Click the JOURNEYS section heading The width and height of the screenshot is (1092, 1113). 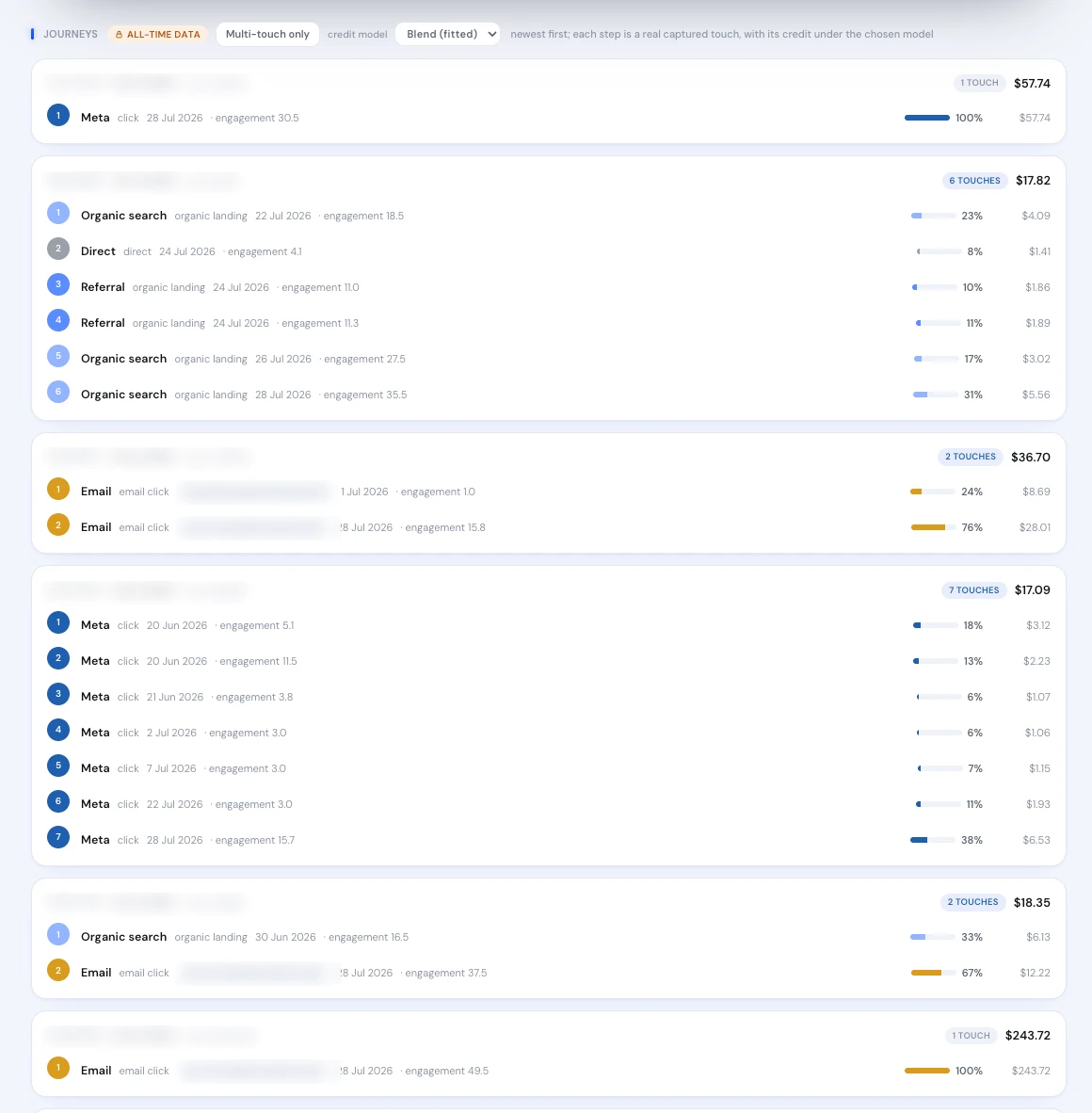[x=71, y=34]
